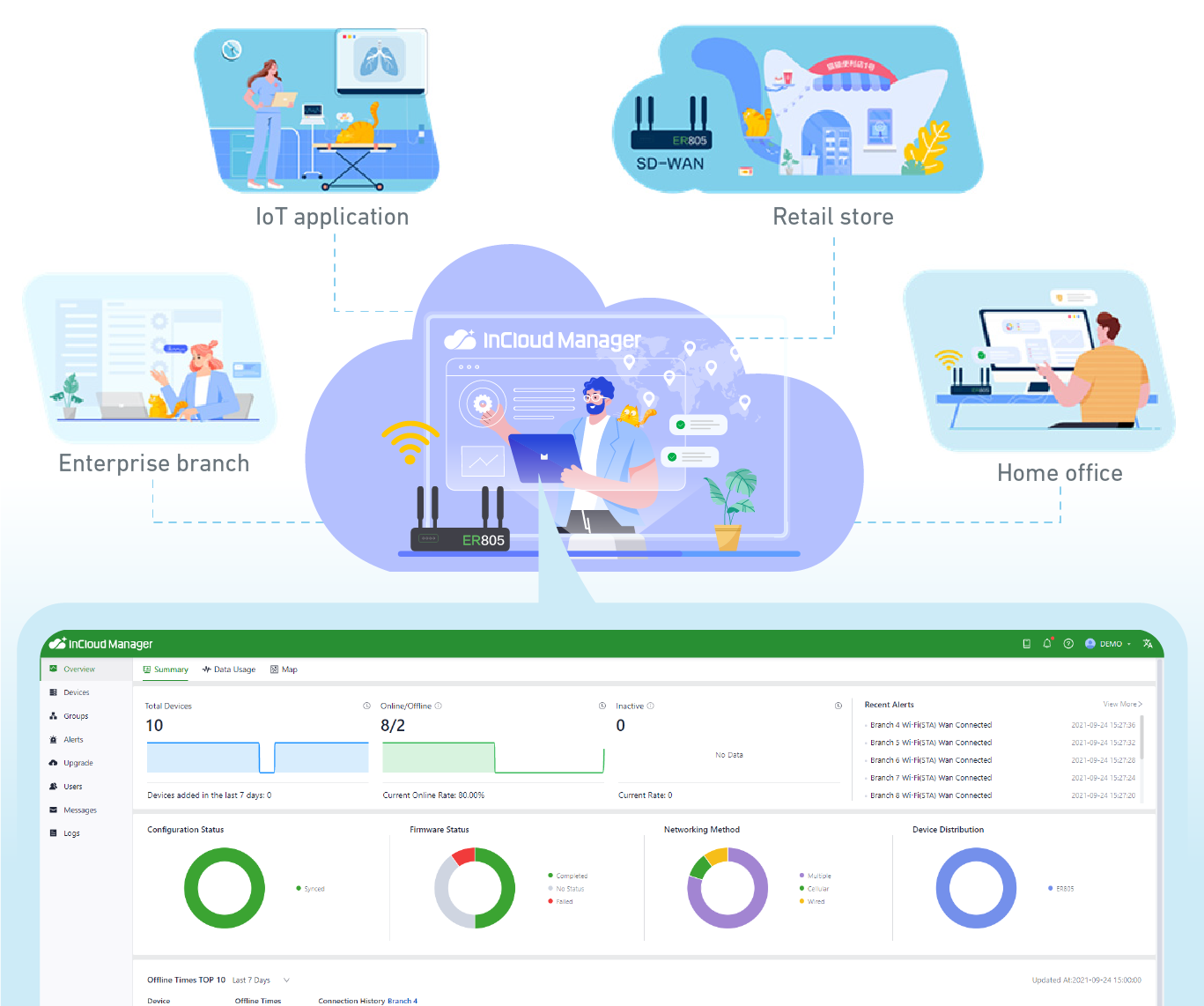Toggle the ER805 legend item
1204x1006 pixels.
1060,889
